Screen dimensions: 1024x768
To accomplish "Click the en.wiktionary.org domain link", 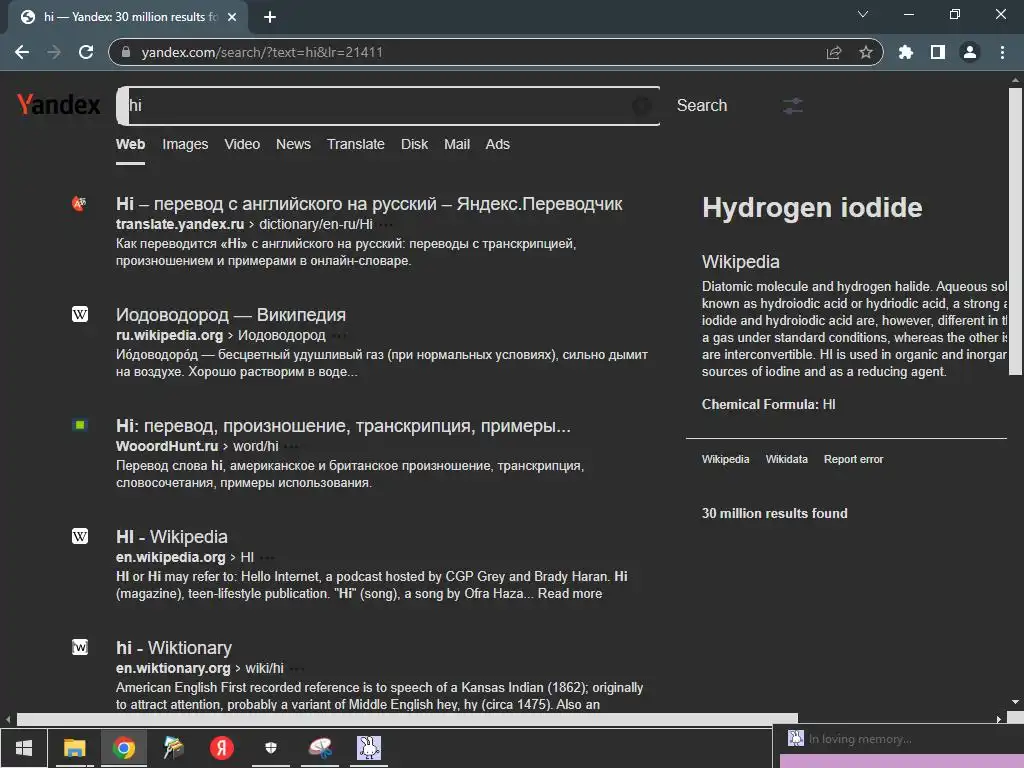I will tap(173, 668).
